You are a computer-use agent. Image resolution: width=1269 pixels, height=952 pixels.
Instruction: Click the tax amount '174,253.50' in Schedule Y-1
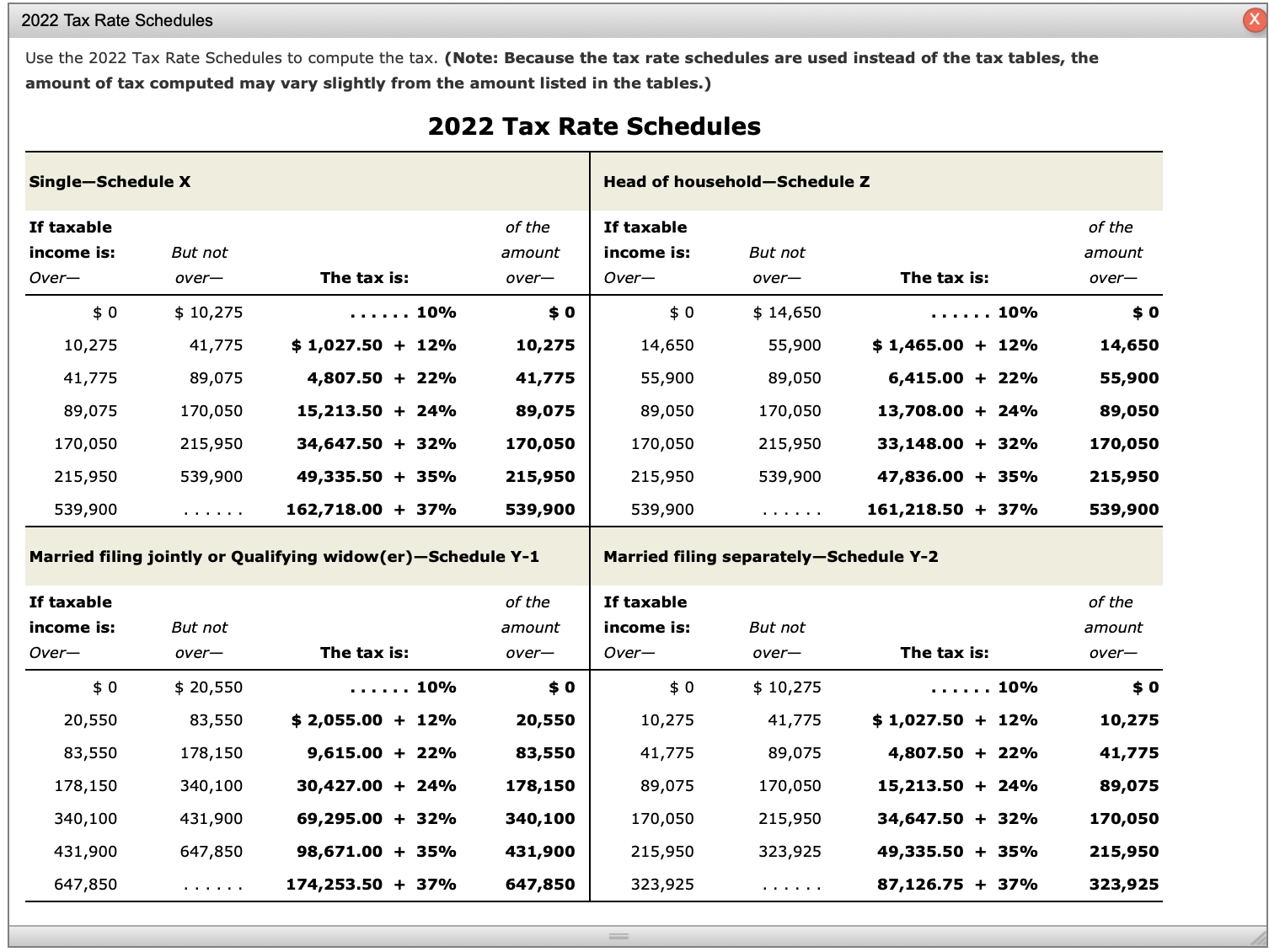(335, 885)
